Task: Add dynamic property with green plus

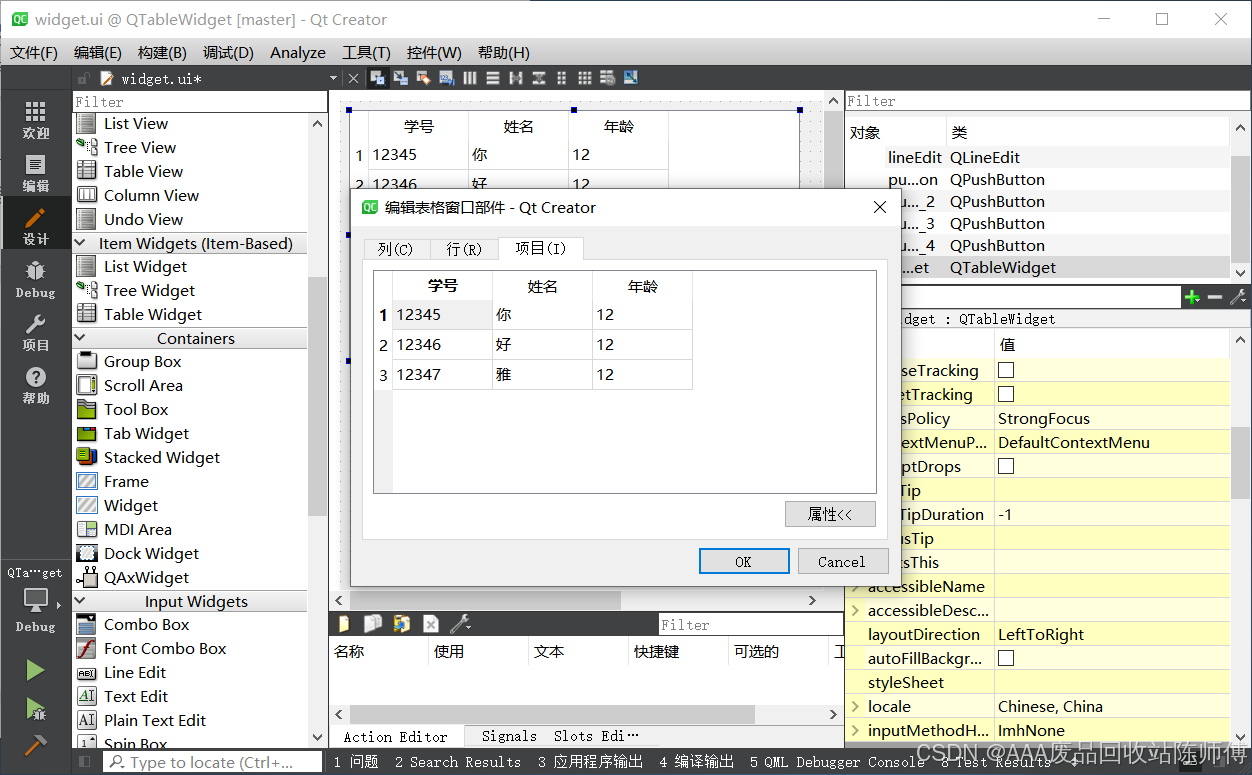Action: 1192,297
